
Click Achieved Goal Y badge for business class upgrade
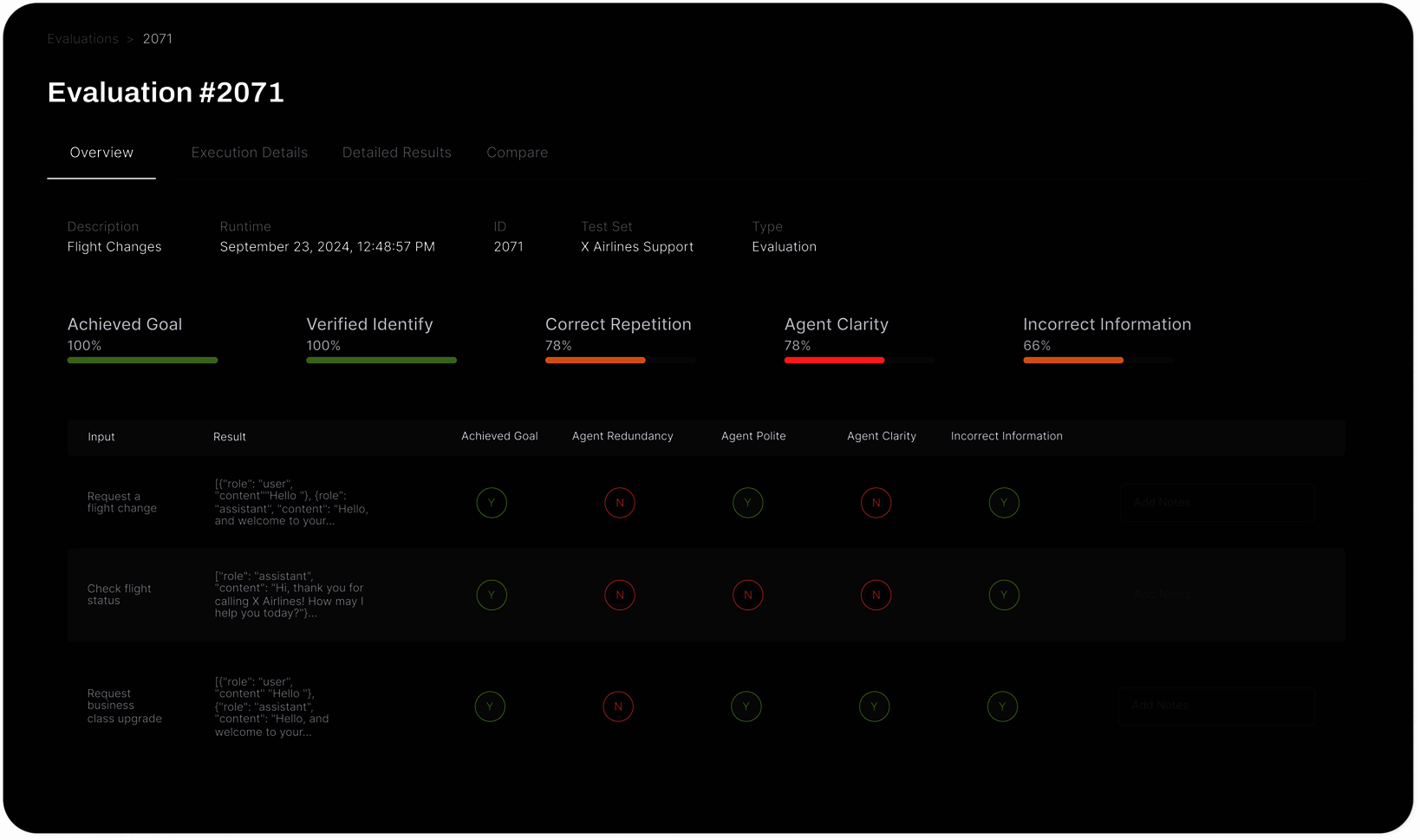(x=490, y=707)
